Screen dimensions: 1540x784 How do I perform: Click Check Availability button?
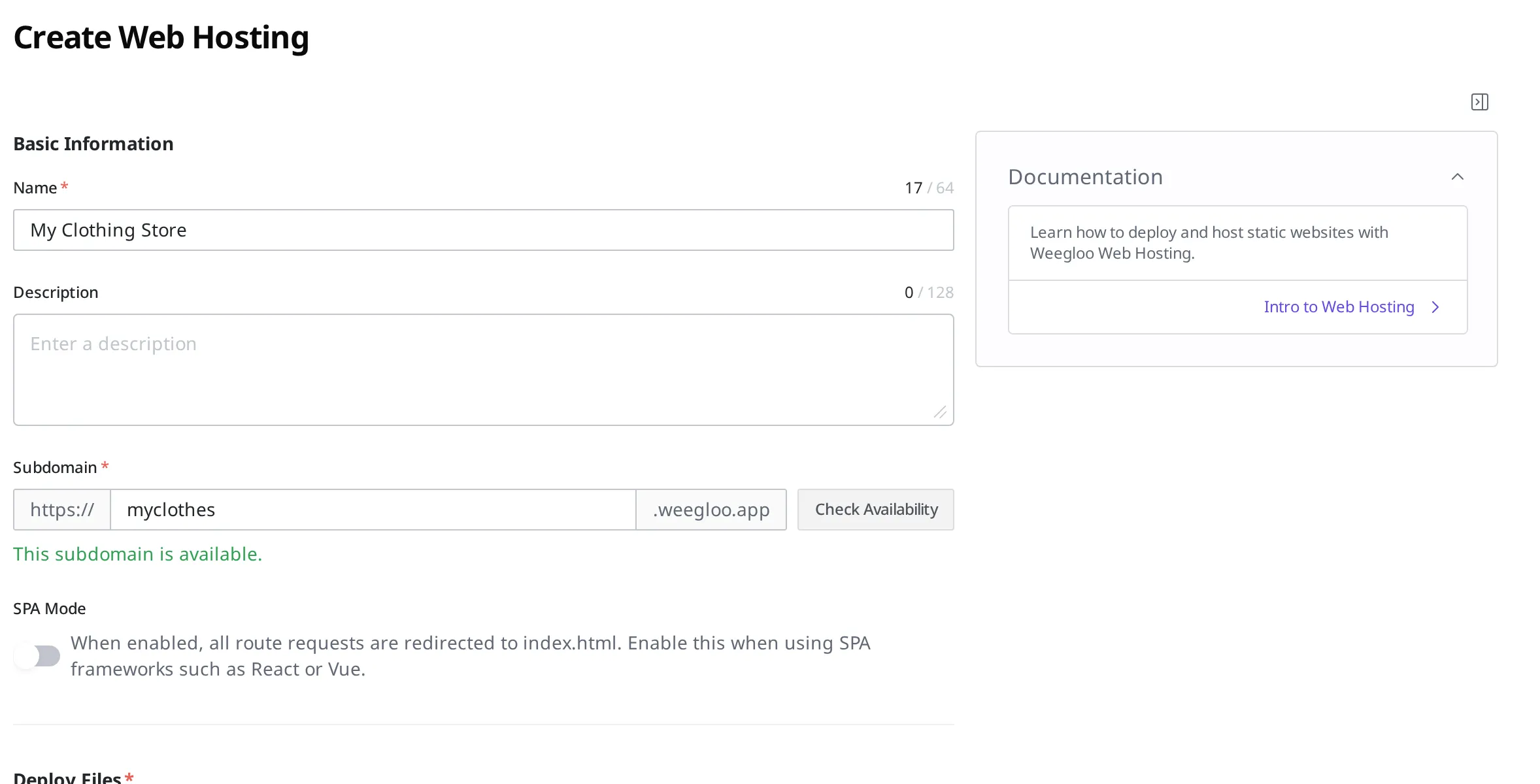pyautogui.click(x=876, y=510)
